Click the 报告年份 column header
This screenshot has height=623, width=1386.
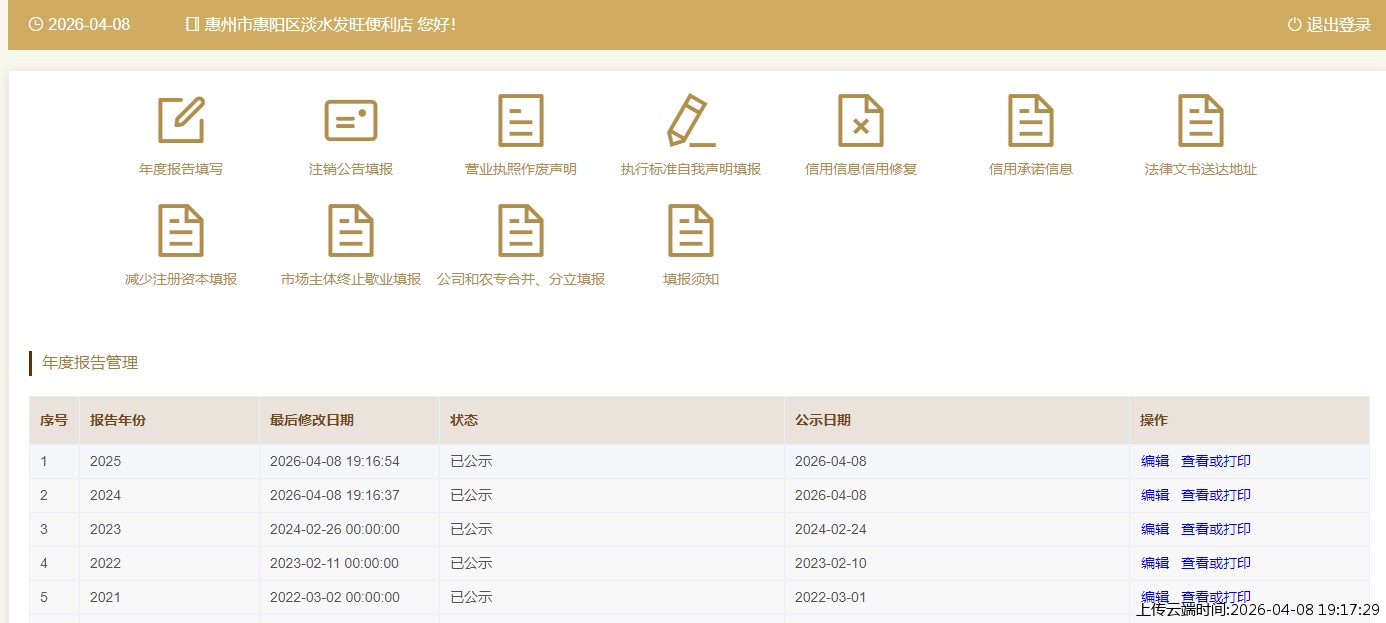click(x=118, y=420)
